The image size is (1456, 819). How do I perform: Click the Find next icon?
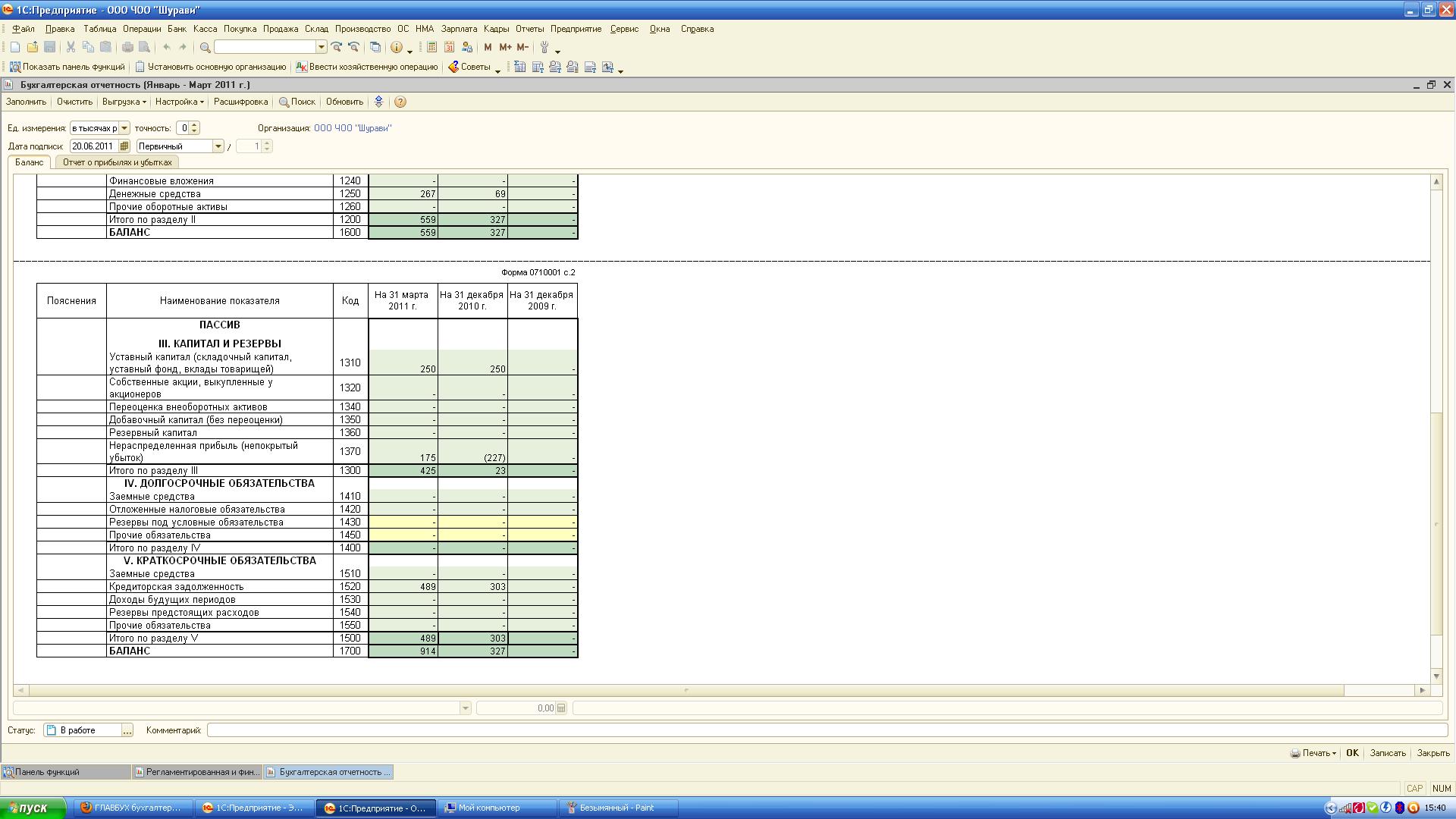coord(337,47)
